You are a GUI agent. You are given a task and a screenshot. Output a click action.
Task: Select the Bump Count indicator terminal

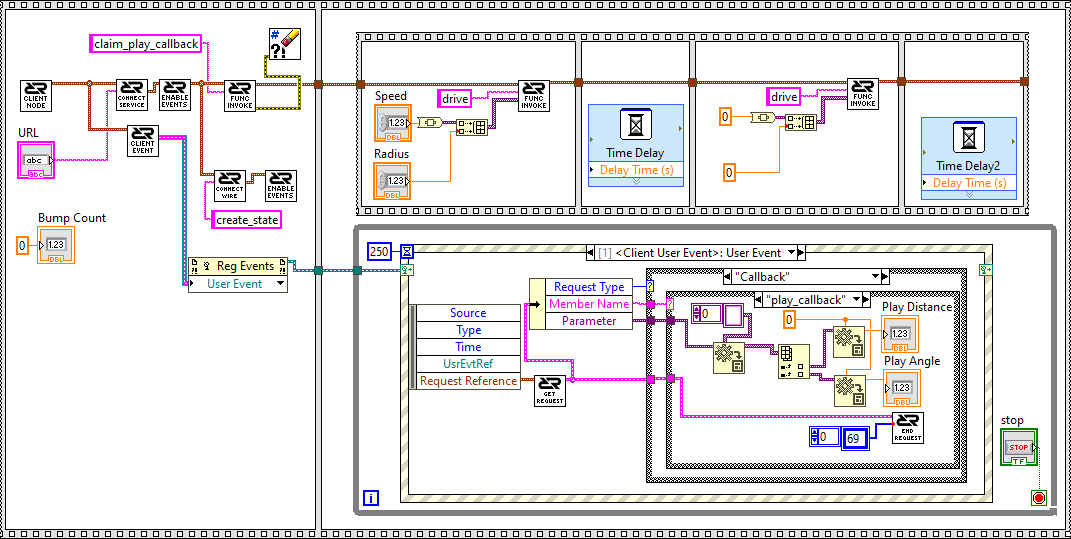tap(56, 245)
